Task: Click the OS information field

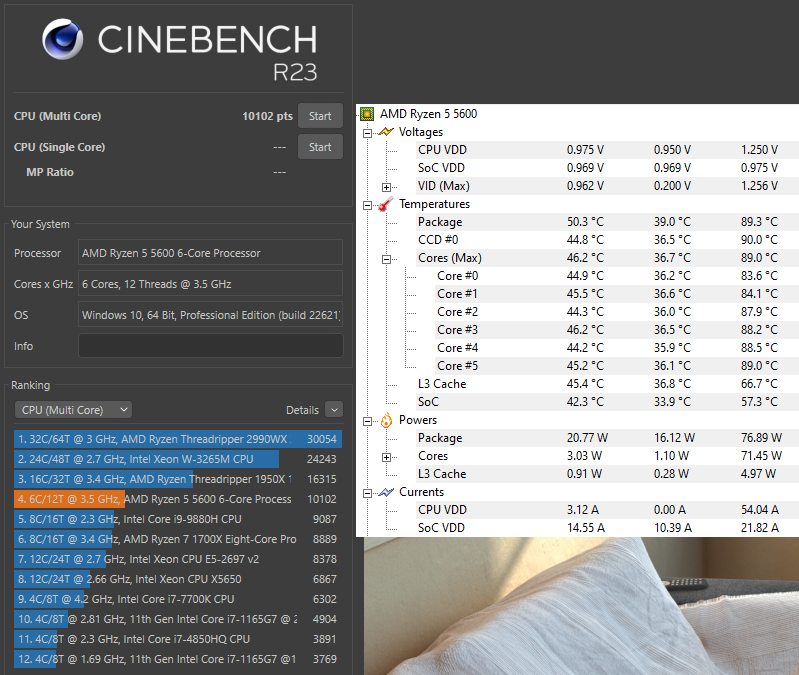Action: 210,315
